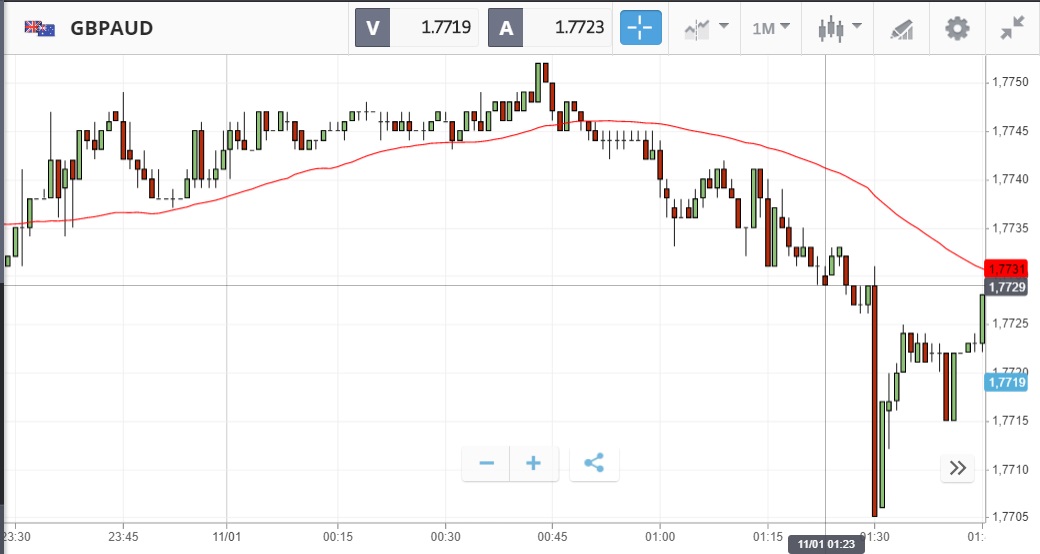
Task: Collapse the chart from fullscreen
Action: click(x=1012, y=28)
